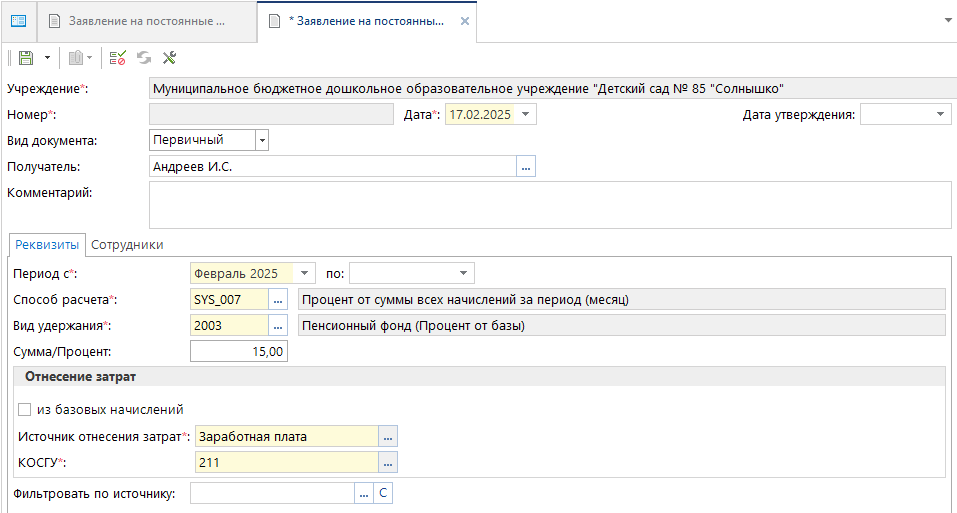This screenshot has height=513, width=957.
Task: Click the document check/validate icon
Action: 118,59
